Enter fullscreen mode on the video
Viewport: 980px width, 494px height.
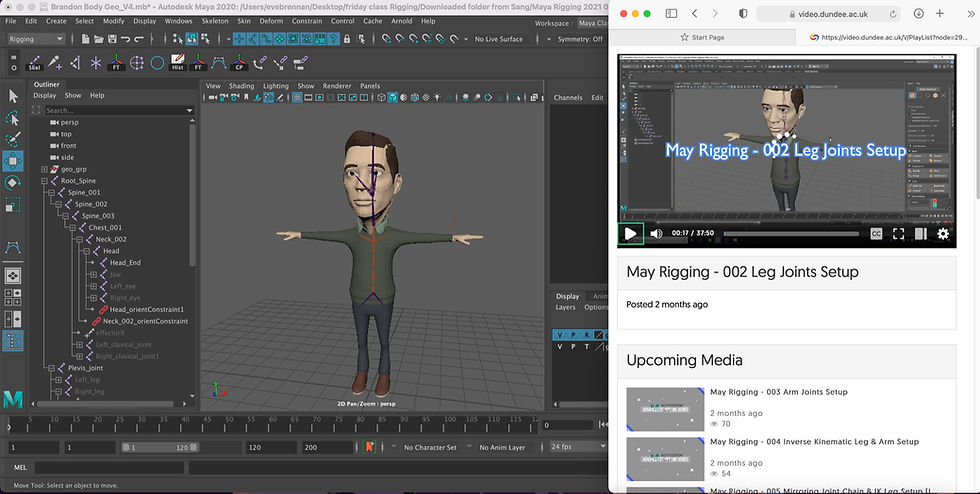898,233
